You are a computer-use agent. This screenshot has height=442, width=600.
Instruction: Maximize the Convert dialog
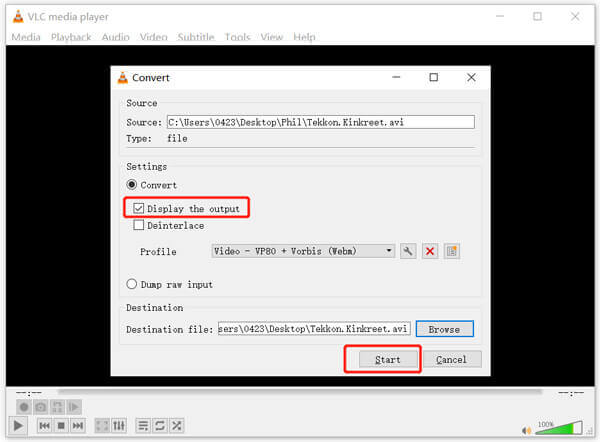(x=434, y=78)
